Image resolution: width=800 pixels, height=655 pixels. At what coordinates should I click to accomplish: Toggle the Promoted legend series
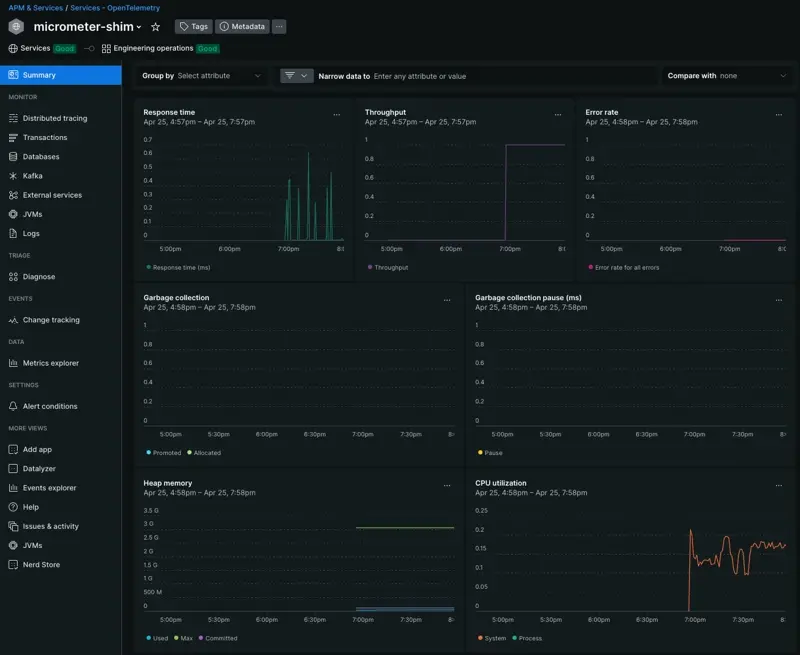(x=164, y=453)
